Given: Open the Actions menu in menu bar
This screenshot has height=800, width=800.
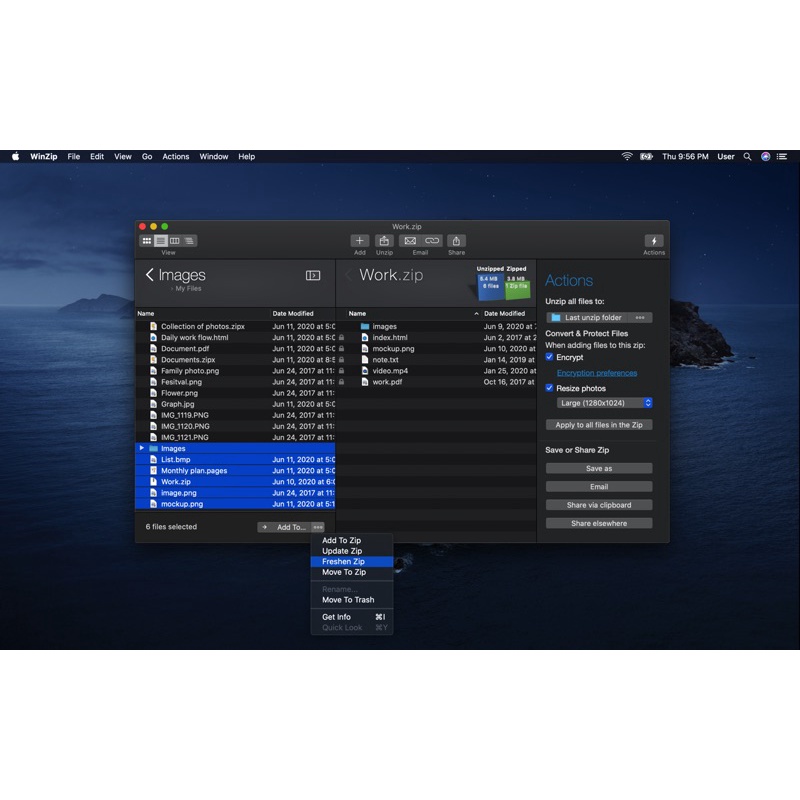Looking at the screenshot, I should tap(176, 157).
